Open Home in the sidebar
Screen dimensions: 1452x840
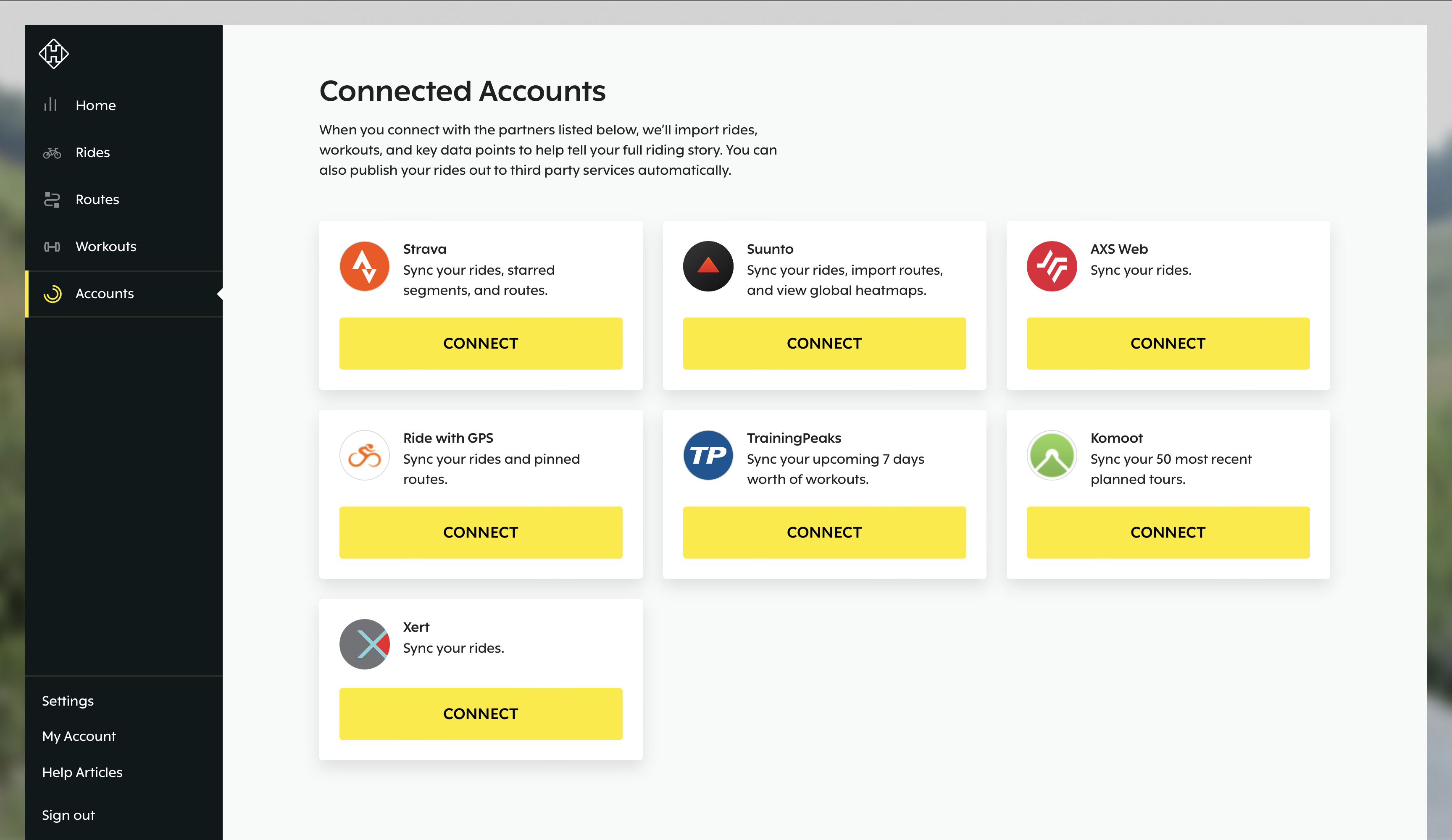tap(95, 105)
